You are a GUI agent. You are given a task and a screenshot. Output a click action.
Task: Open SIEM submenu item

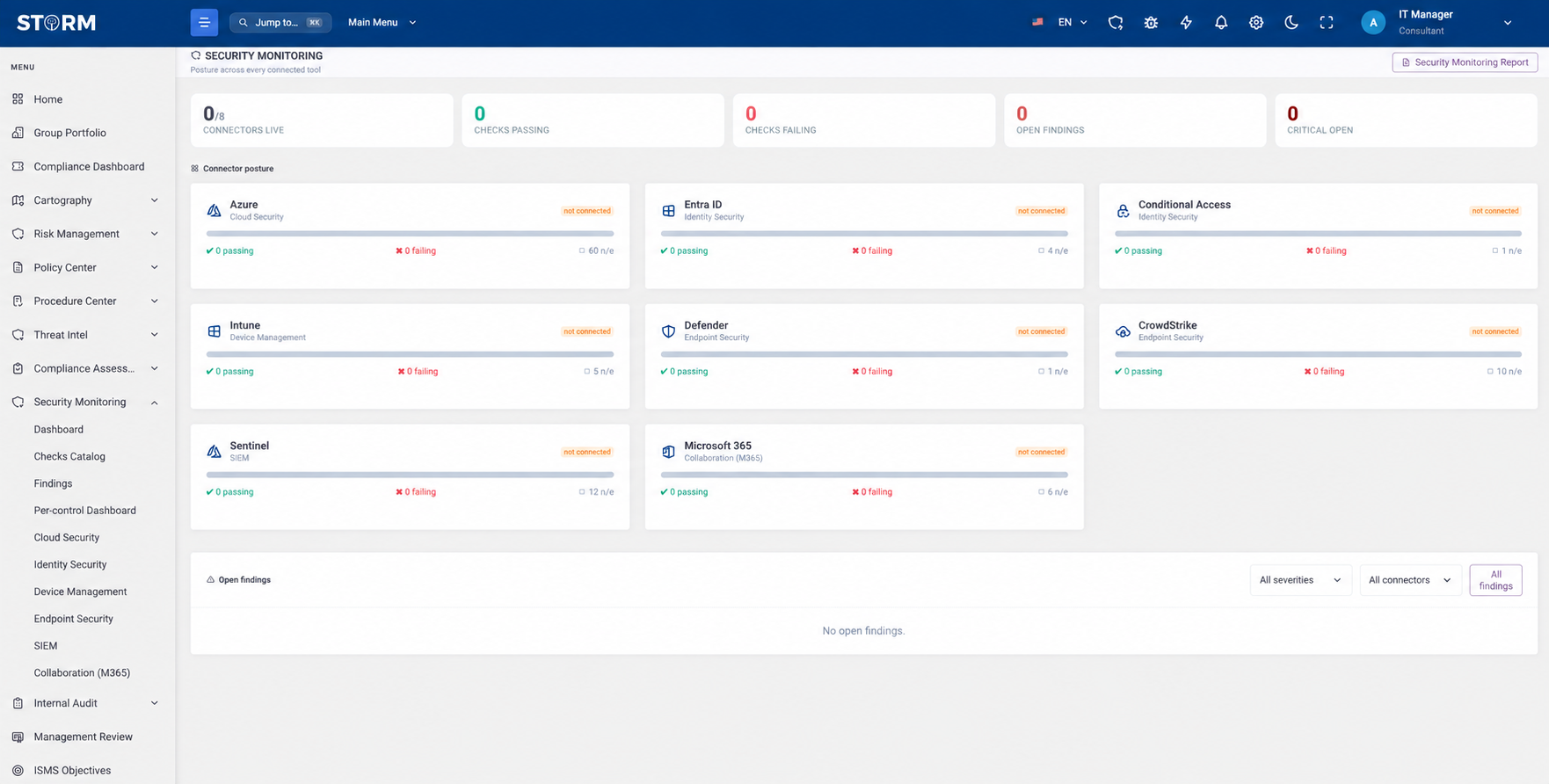46,646
